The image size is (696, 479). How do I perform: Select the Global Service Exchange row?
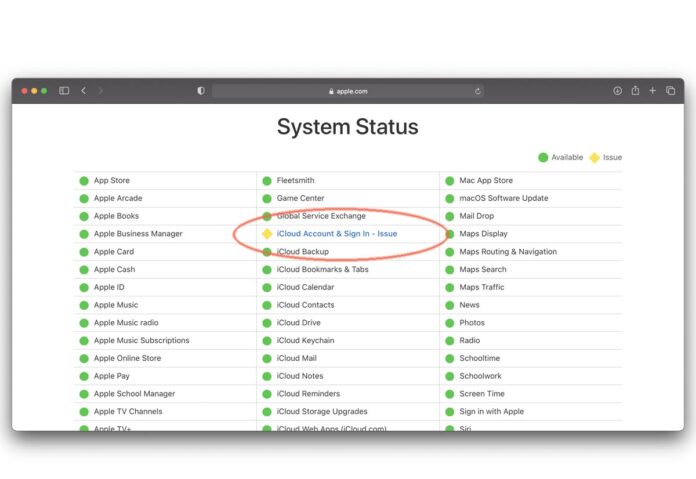348,216
